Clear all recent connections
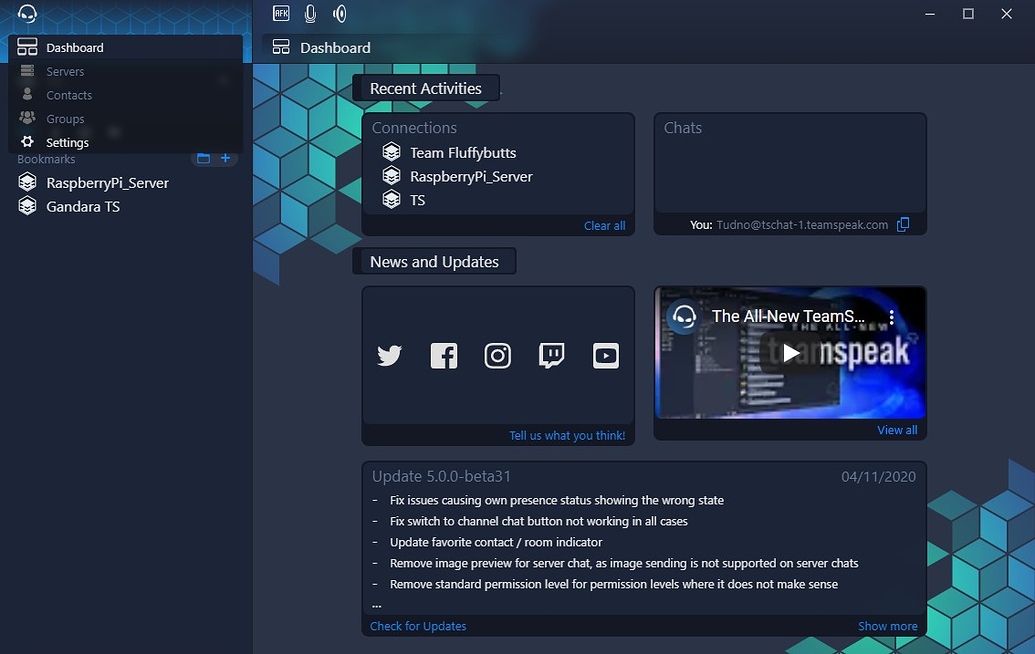Screen dimensions: 1035x654 tap(604, 225)
